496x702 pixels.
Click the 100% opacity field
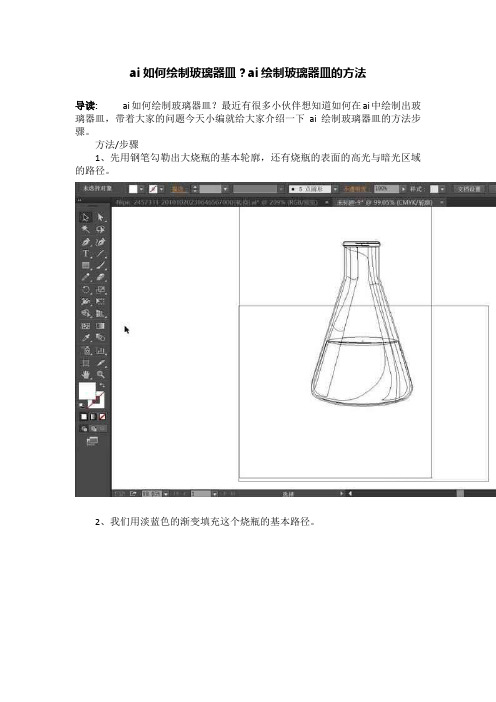point(386,189)
